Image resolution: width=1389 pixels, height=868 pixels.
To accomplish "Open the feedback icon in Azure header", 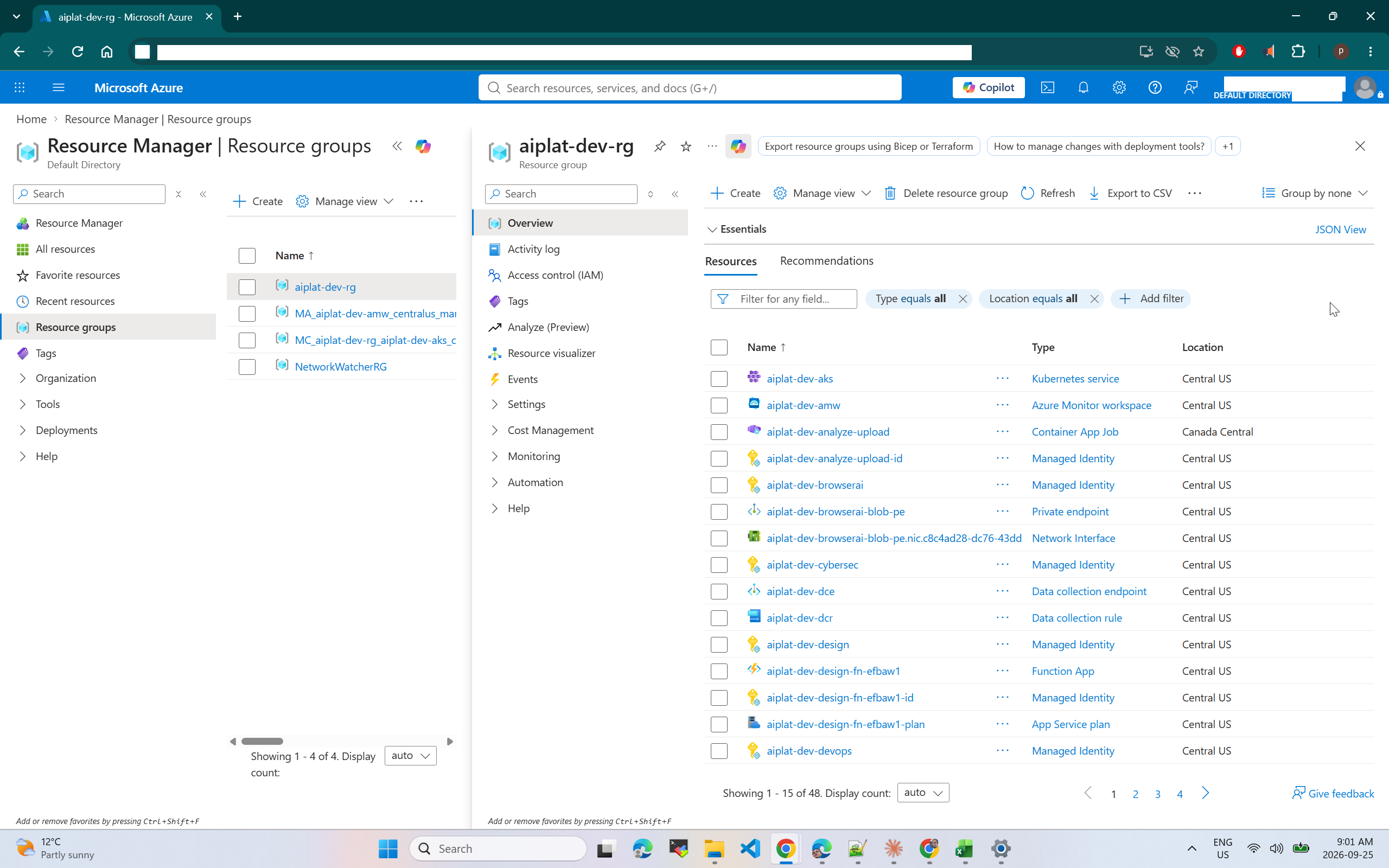I will click(x=1190, y=87).
